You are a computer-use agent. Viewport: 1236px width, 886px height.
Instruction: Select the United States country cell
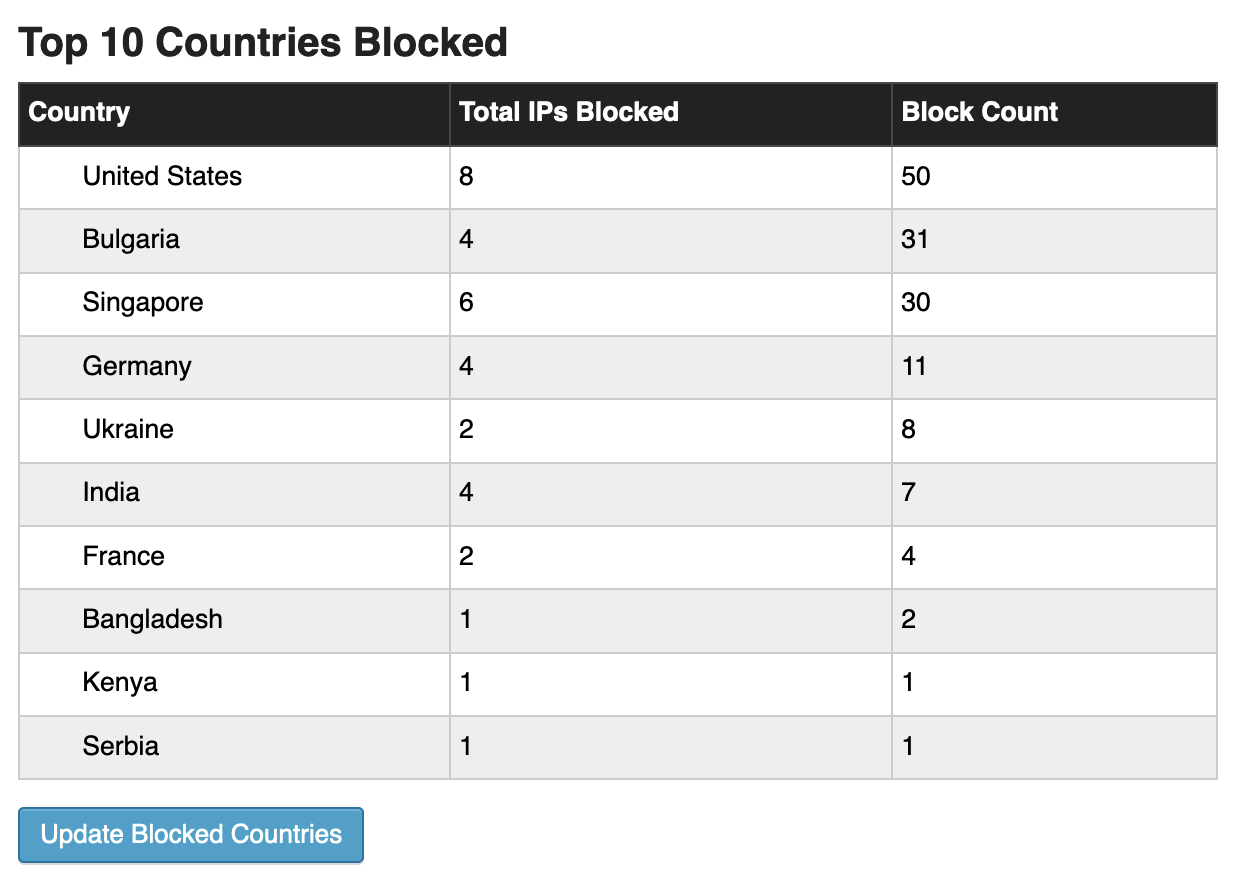pos(162,177)
